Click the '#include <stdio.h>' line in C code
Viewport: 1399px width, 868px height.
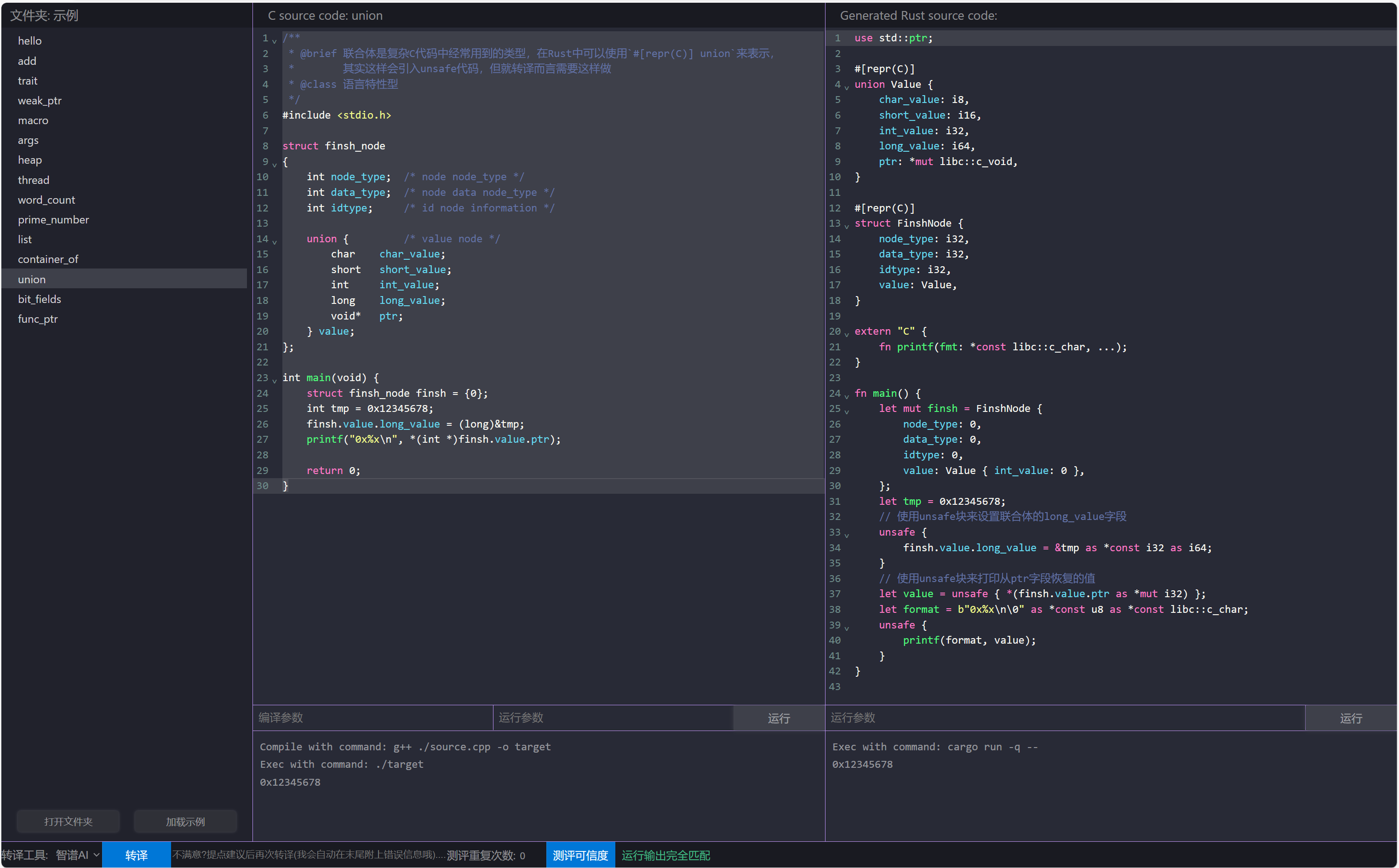(337, 115)
